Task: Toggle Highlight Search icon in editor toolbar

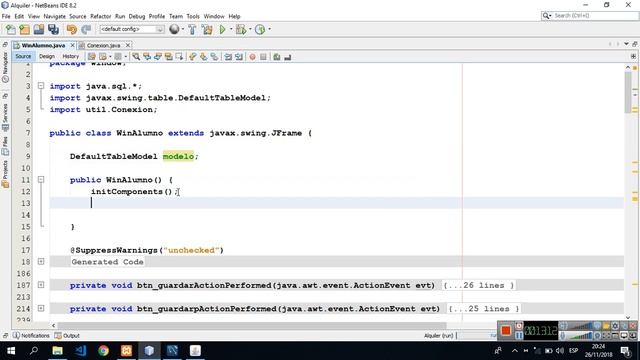Action: [x=168, y=57]
